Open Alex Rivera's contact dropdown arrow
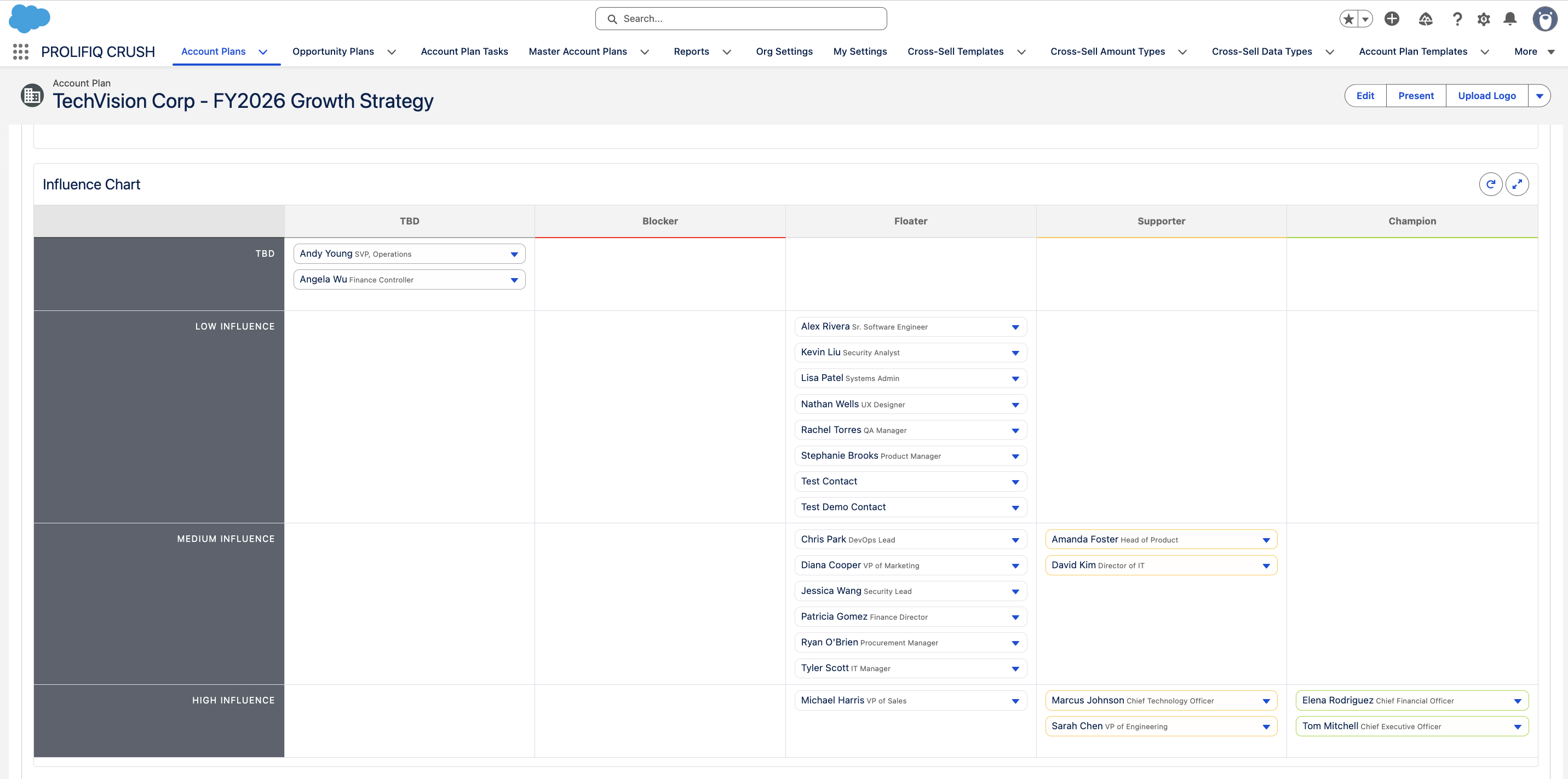Image resolution: width=1568 pixels, height=779 pixels. (x=1015, y=327)
